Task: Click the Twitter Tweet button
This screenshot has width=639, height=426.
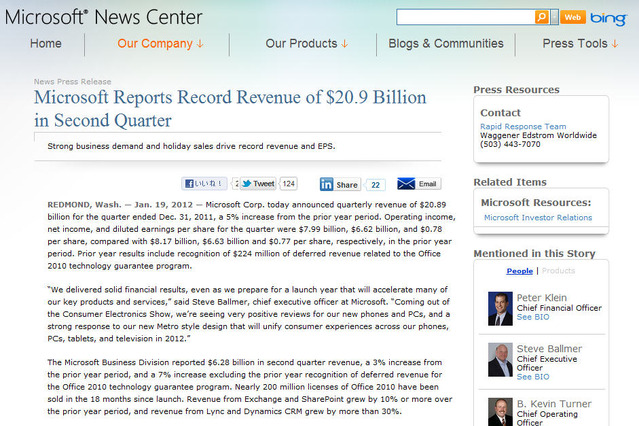Action: [x=258, y=184]
